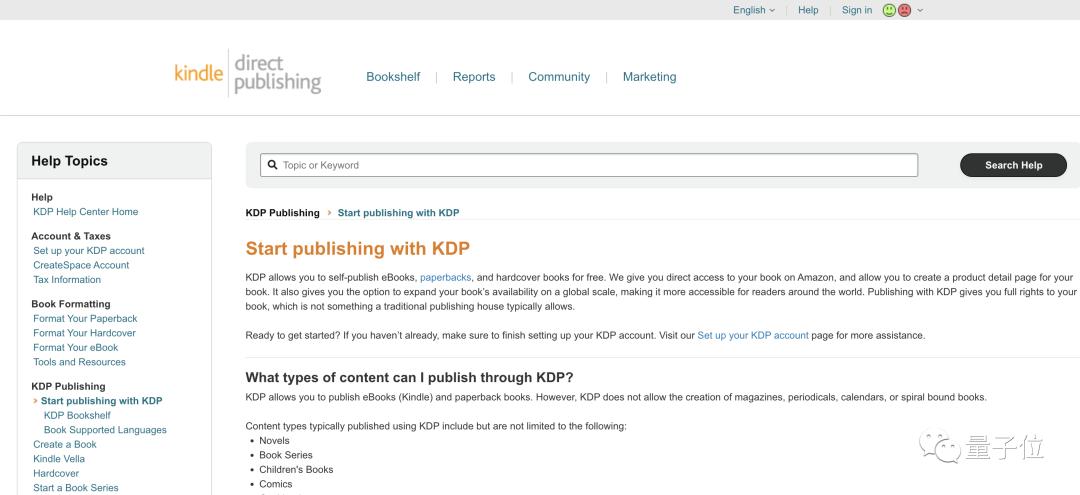This screenshot has height=495, width=1080.
Task: Open KDP Help Center Home in sidebar
Action: tap(85, 212)
